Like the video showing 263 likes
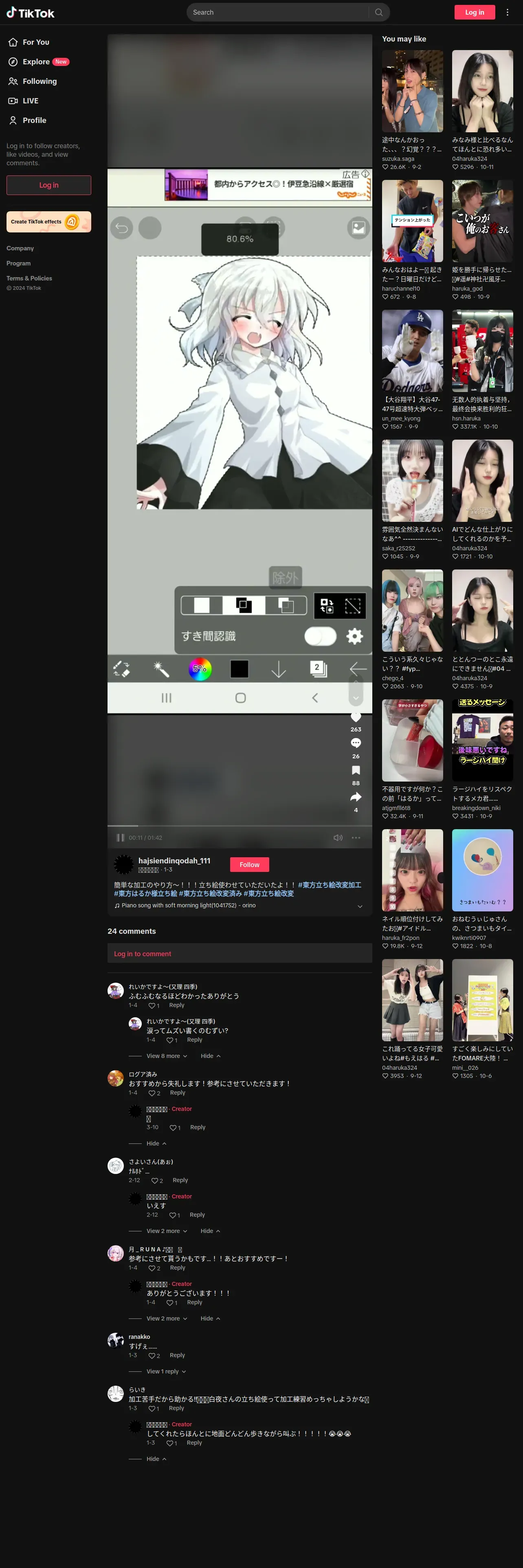This screenshot has width=523, height=1568. click(x=356, y=717)
